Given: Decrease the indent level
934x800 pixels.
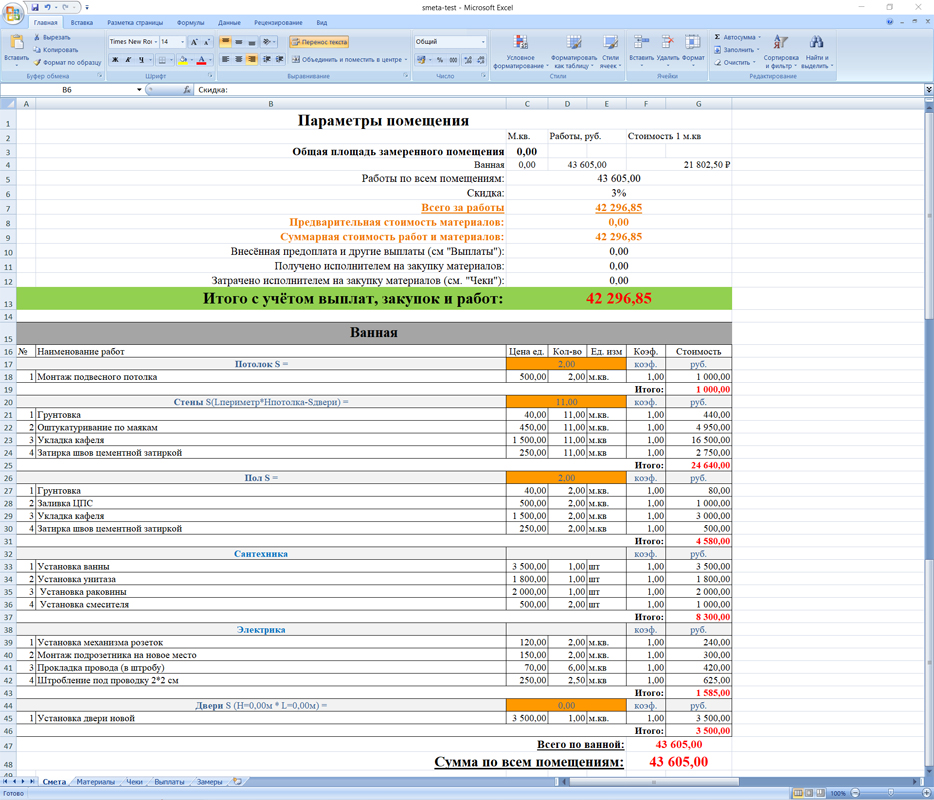Looking at the screenshot, I should [x=266, y=60].
